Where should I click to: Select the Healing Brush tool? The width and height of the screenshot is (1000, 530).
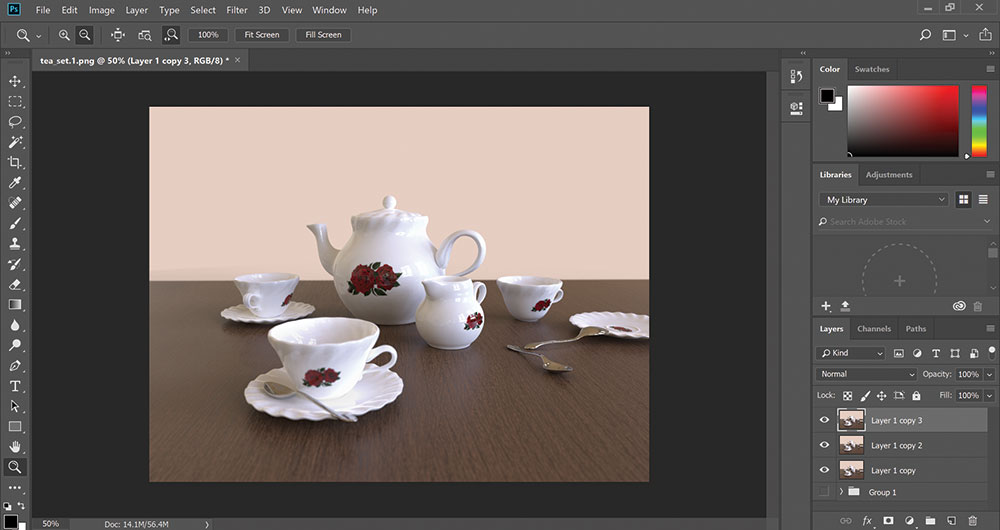click(x=15, y=203)
